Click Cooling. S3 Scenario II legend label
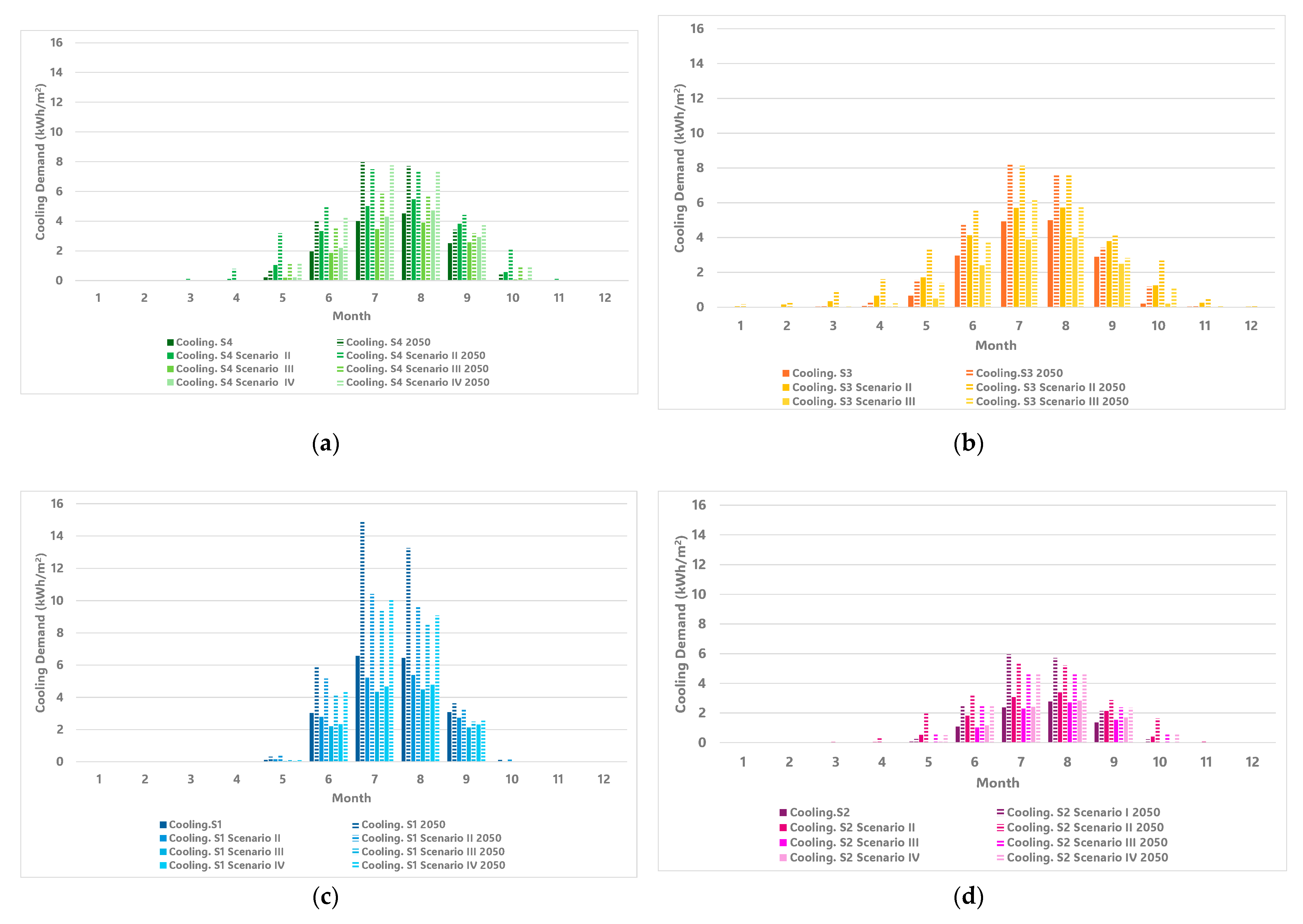The height and width of the screenshot is (924, 1303). coord(852,388)
